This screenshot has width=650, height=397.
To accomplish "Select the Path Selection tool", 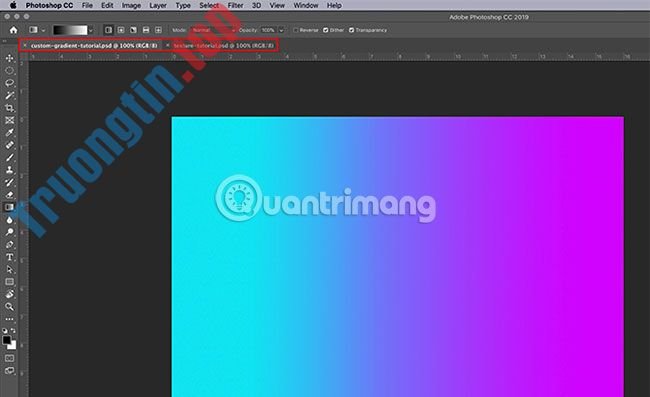I will click(10, 269).
